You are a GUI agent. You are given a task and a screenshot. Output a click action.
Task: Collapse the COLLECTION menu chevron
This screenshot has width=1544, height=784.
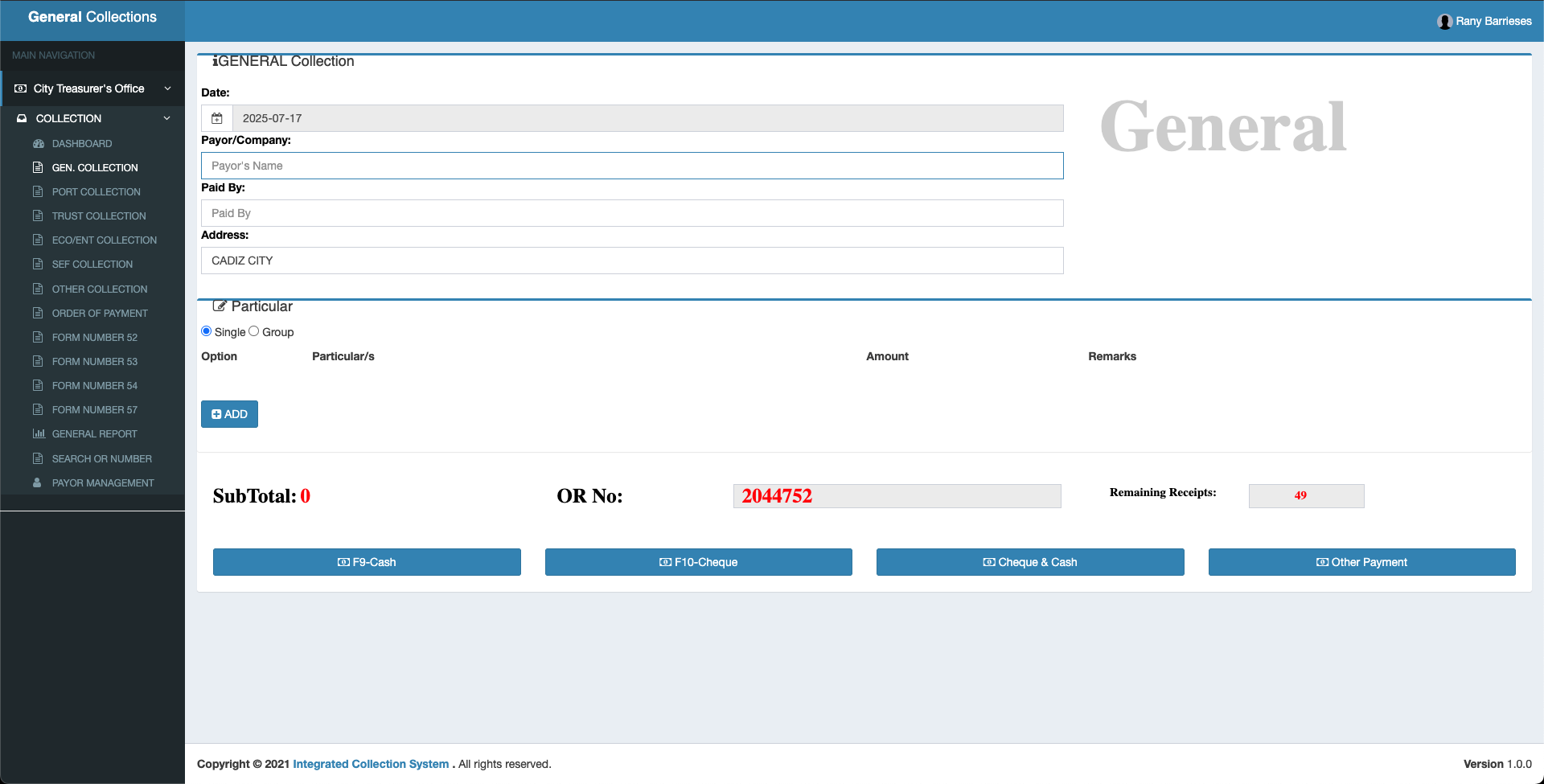click(x=167, y=118)
